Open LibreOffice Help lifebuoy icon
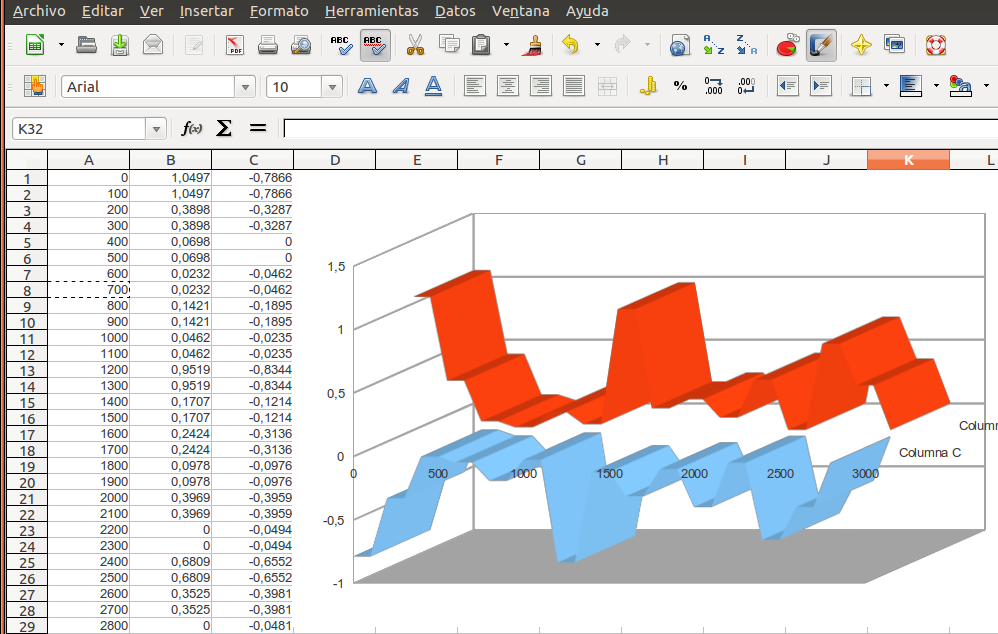 tap(936, 45)
